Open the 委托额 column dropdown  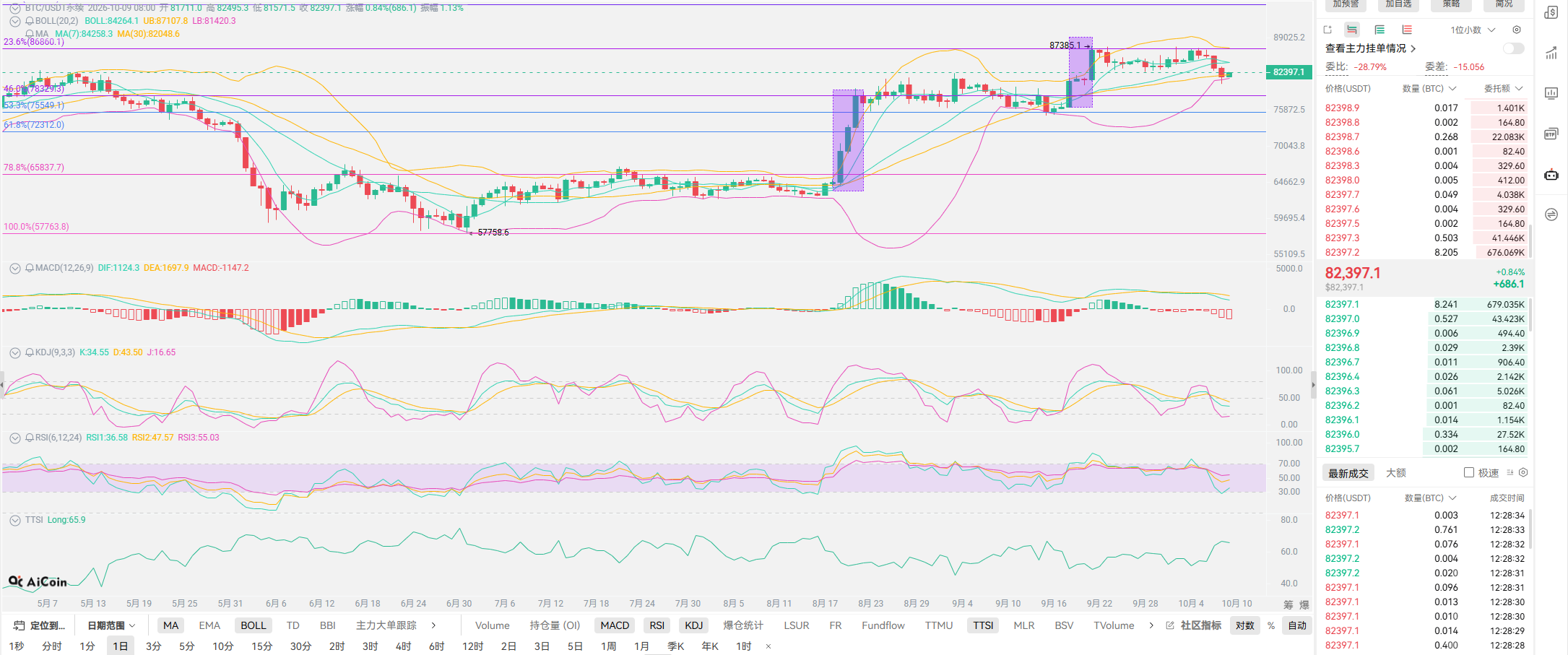(1504, 88)
